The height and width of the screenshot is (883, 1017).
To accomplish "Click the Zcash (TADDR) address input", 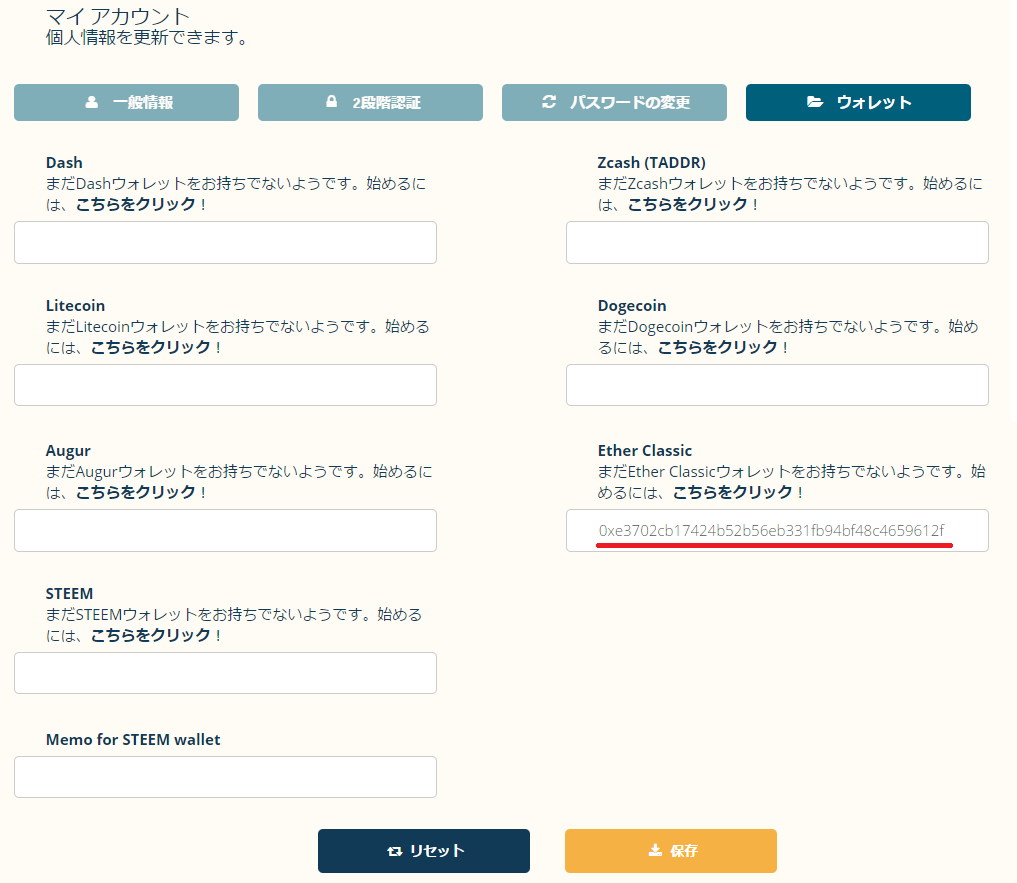I will pos(777,243).
